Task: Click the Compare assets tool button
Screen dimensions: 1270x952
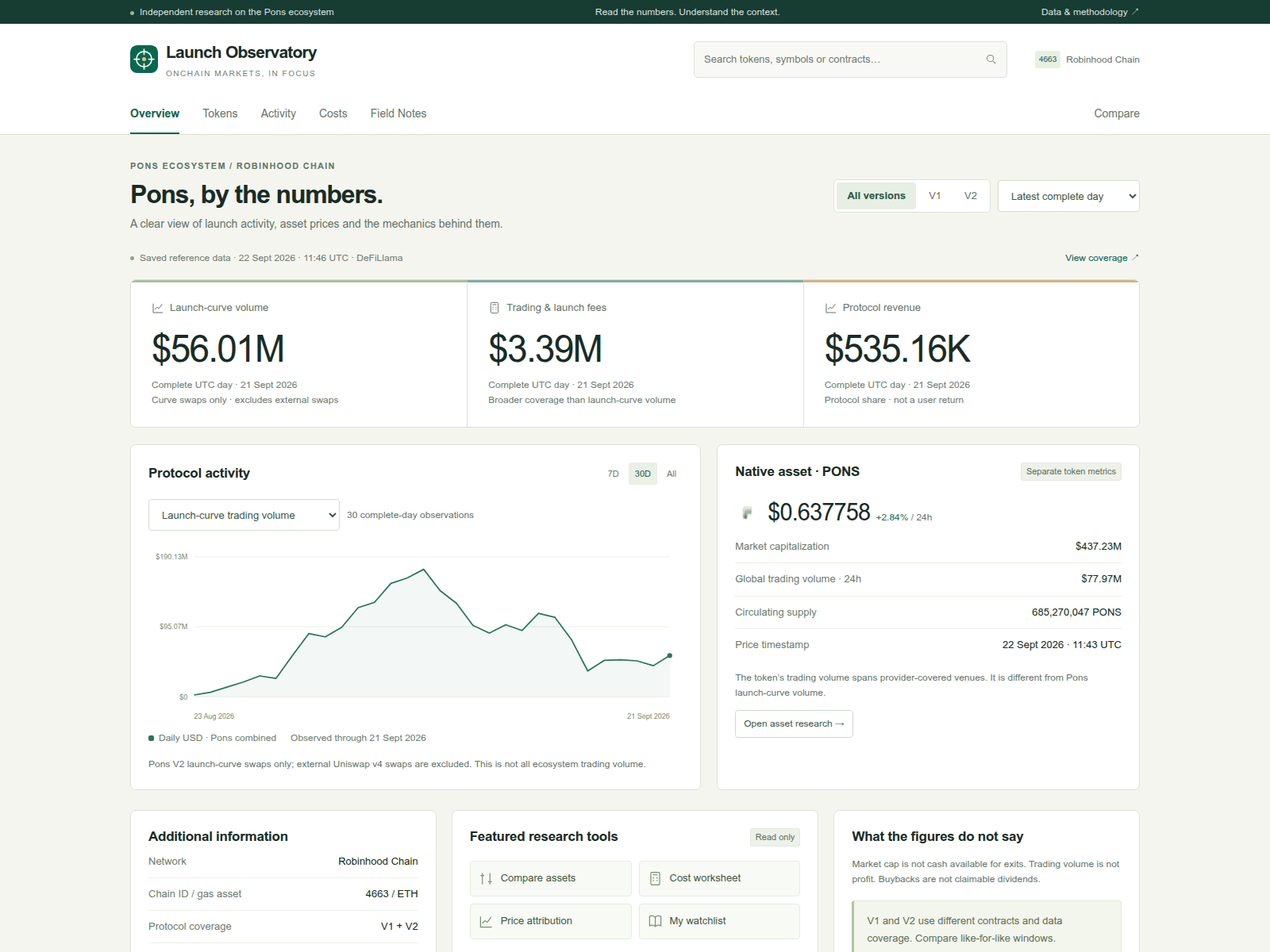Action: point(551,878)
